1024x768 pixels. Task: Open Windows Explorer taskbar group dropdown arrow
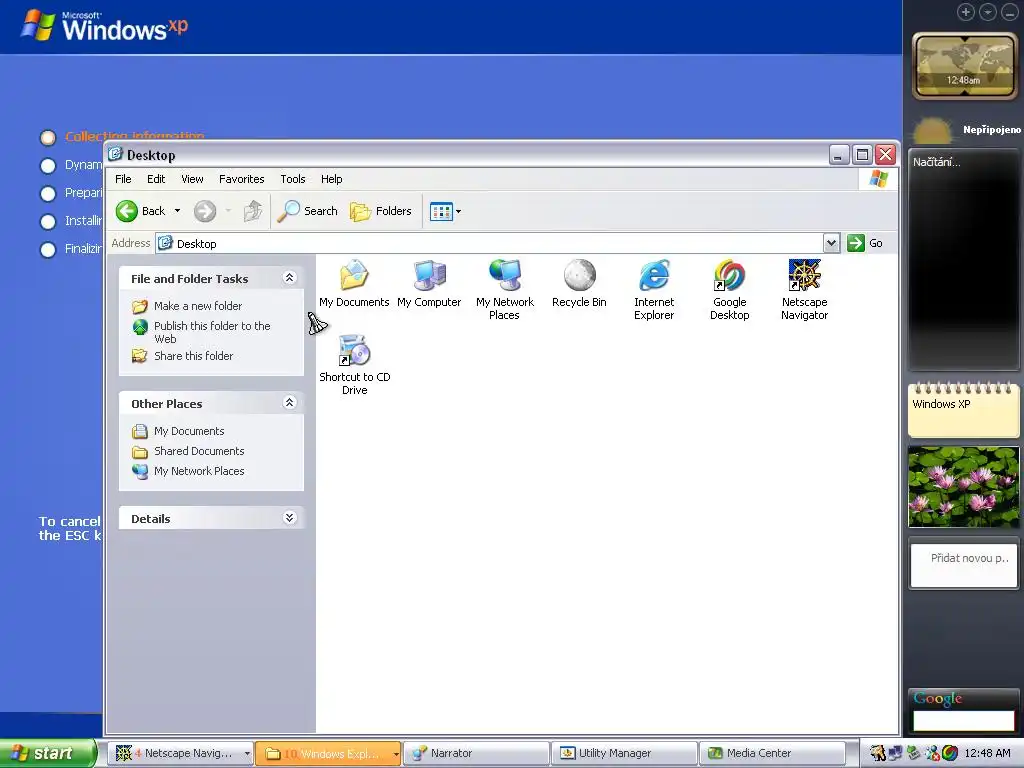tap(396, 754)
